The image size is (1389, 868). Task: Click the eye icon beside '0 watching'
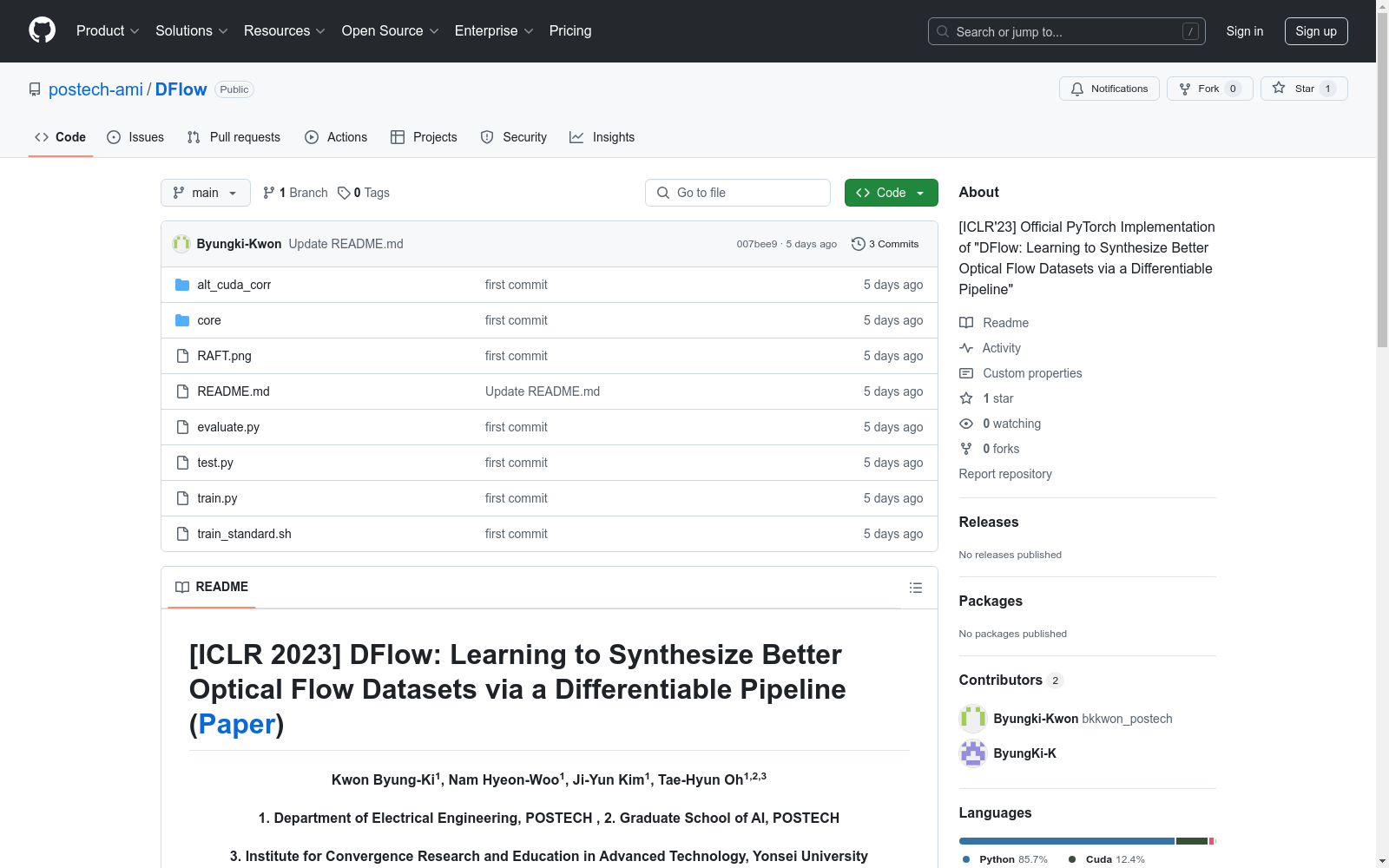[x=966, y=424]
